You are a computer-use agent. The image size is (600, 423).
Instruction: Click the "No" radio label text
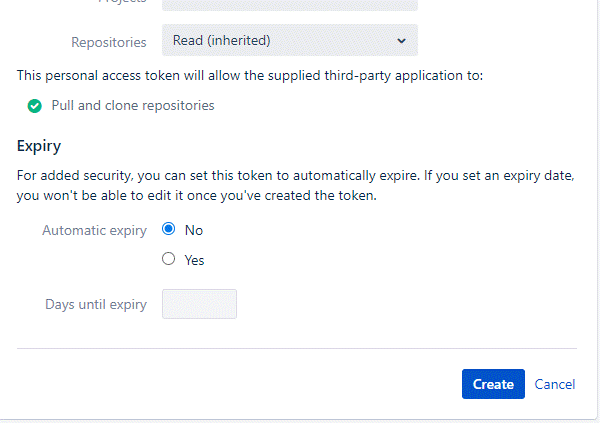(x=194, y=230)
